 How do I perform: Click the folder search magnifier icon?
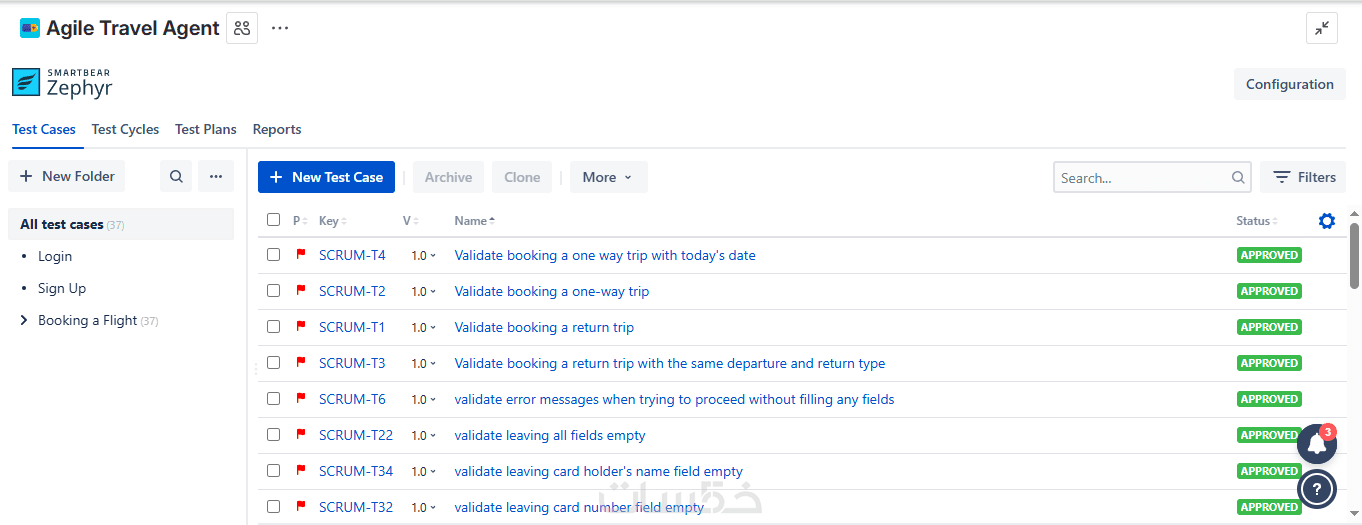[x=176, y=176]
